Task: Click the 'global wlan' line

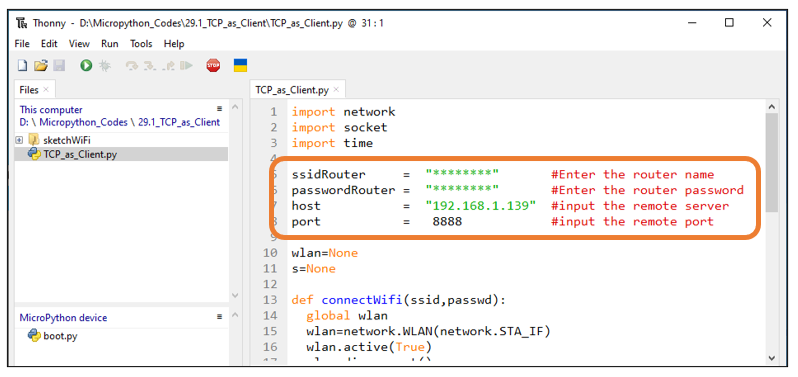Action: point(347,316)
